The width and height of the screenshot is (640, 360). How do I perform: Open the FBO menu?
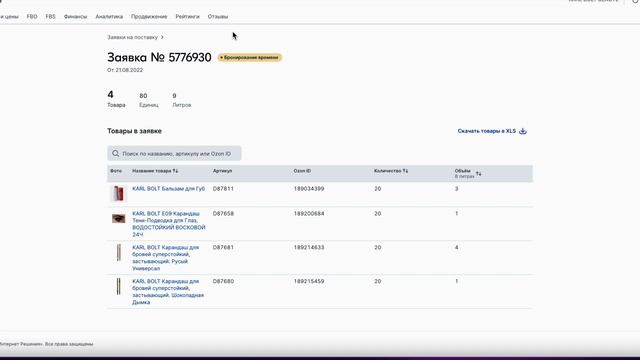tap(32, 17)
